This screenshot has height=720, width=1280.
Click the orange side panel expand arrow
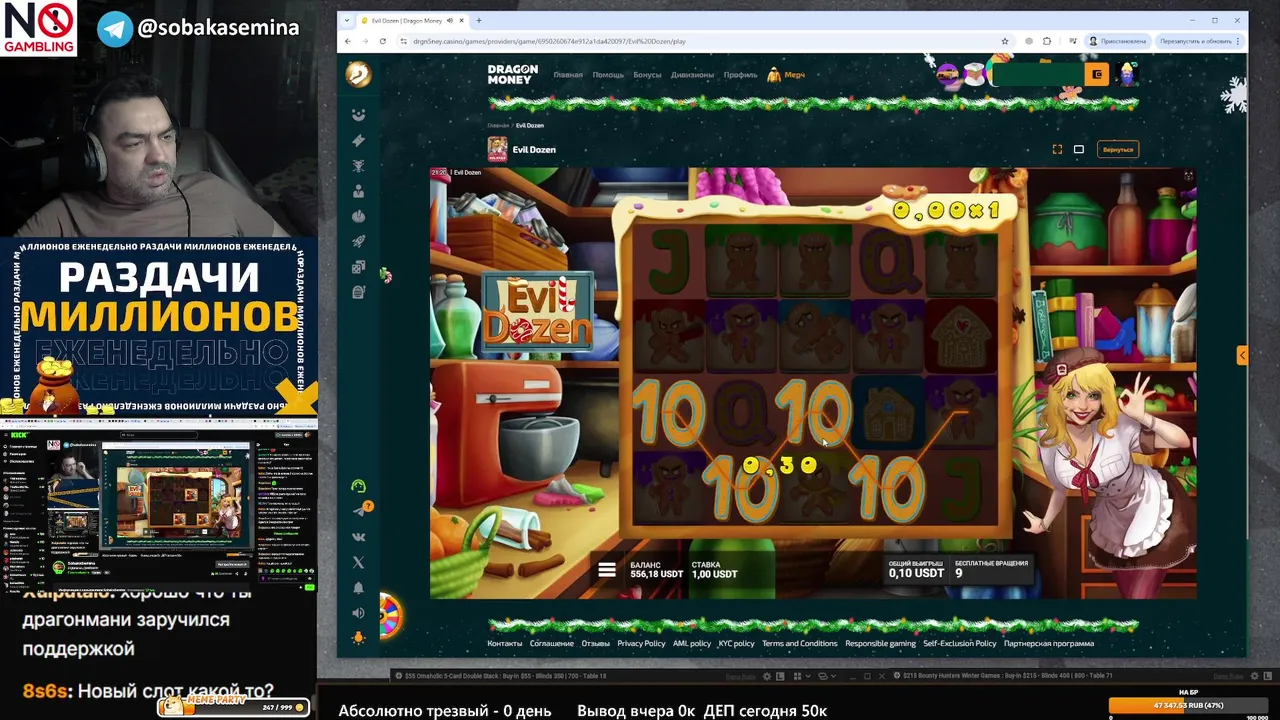click(1242, 355)
